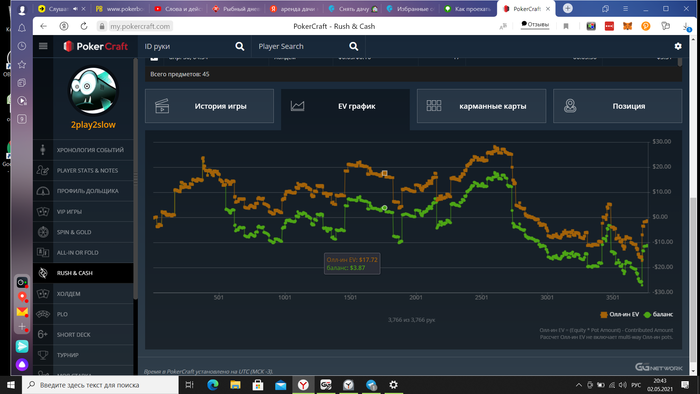Open File Explorer from taskbar

pos(235,385)
